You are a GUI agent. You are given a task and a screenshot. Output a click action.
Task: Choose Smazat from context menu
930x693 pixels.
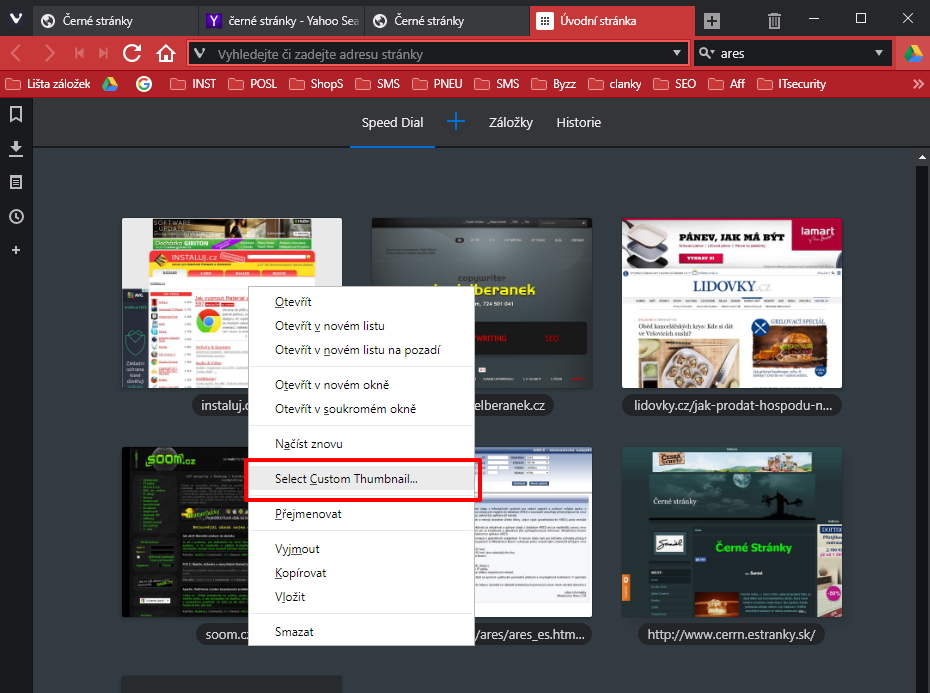pyautogui.click(x=361, y=632)
